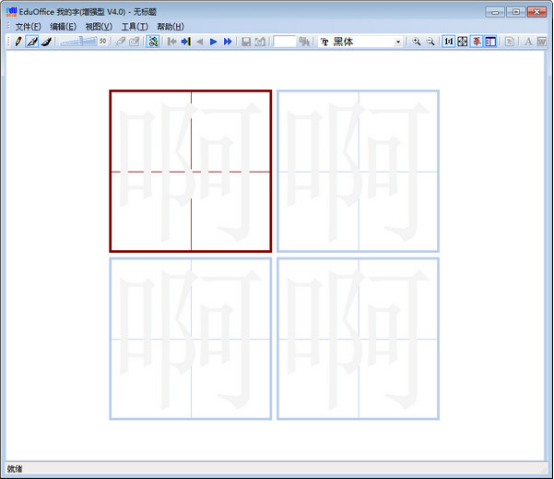Open the 编辑(E) menu
Screen dimensions: 554x479
(x=63, y=26)
